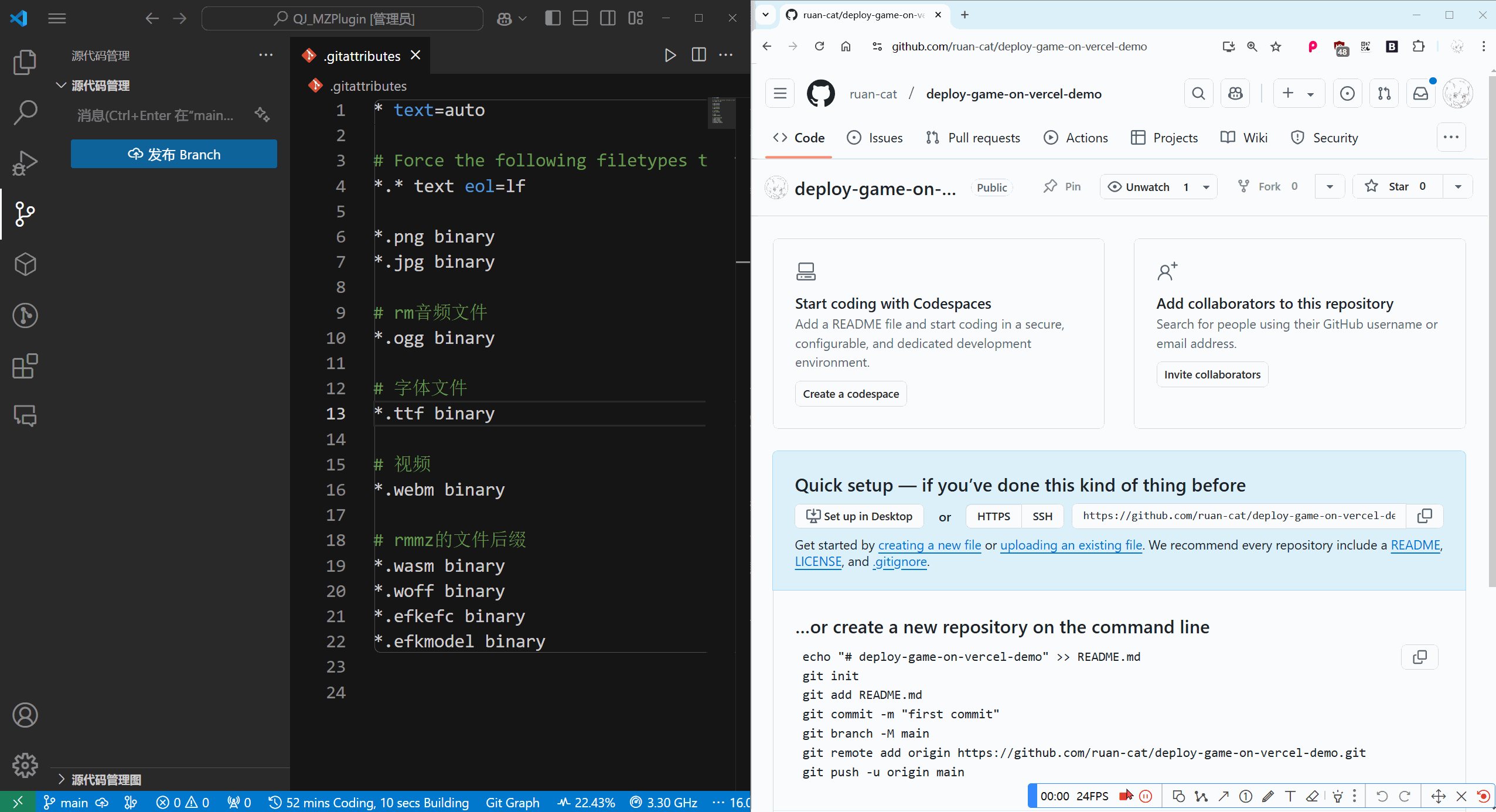Image resolution: width=1496 pixels, height=812 pixels.
Task: Open Source Control panel ellipsis menu
Action: tap(266, 55)
